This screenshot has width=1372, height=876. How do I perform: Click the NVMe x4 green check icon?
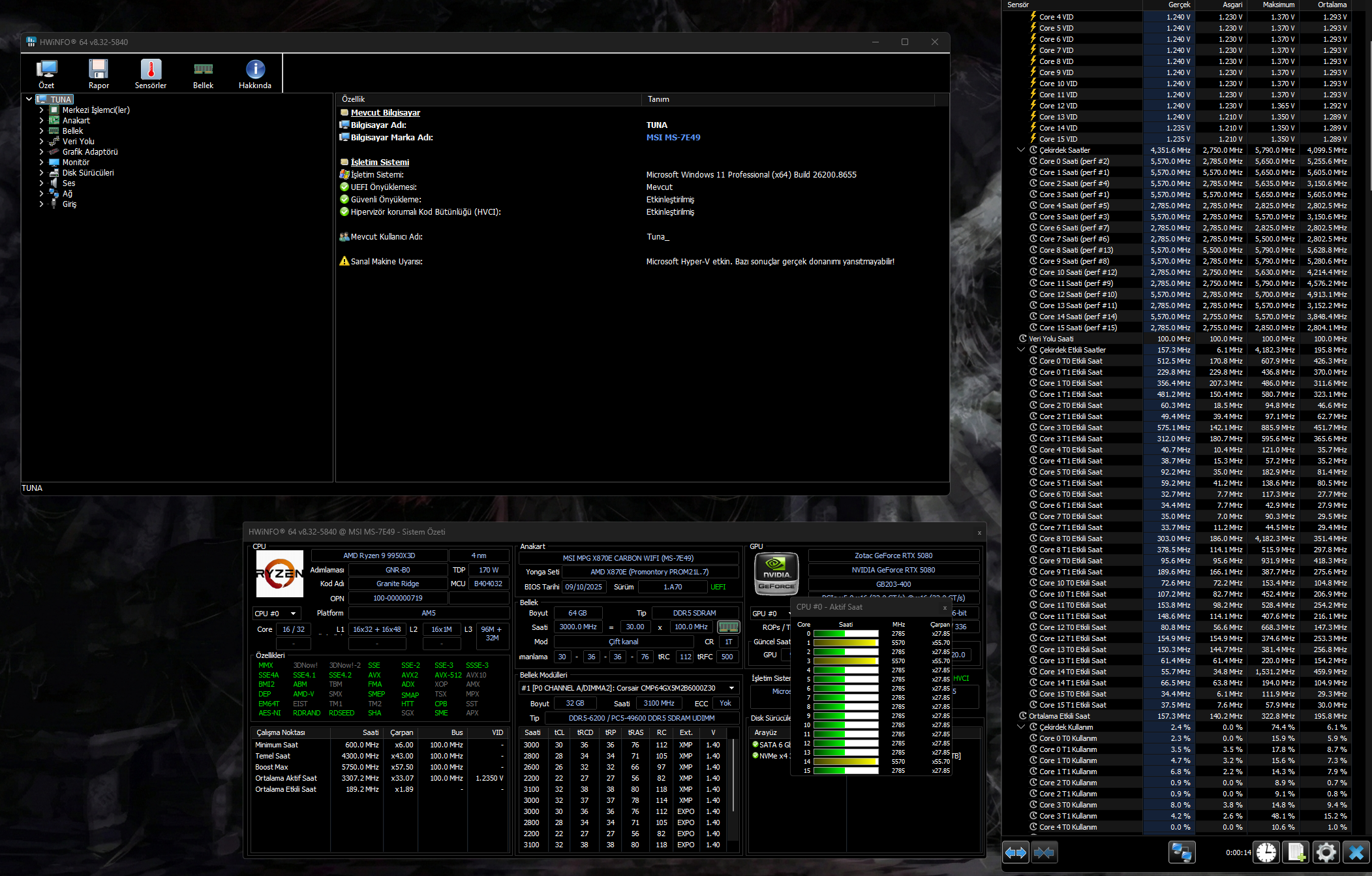click(755, 756)
